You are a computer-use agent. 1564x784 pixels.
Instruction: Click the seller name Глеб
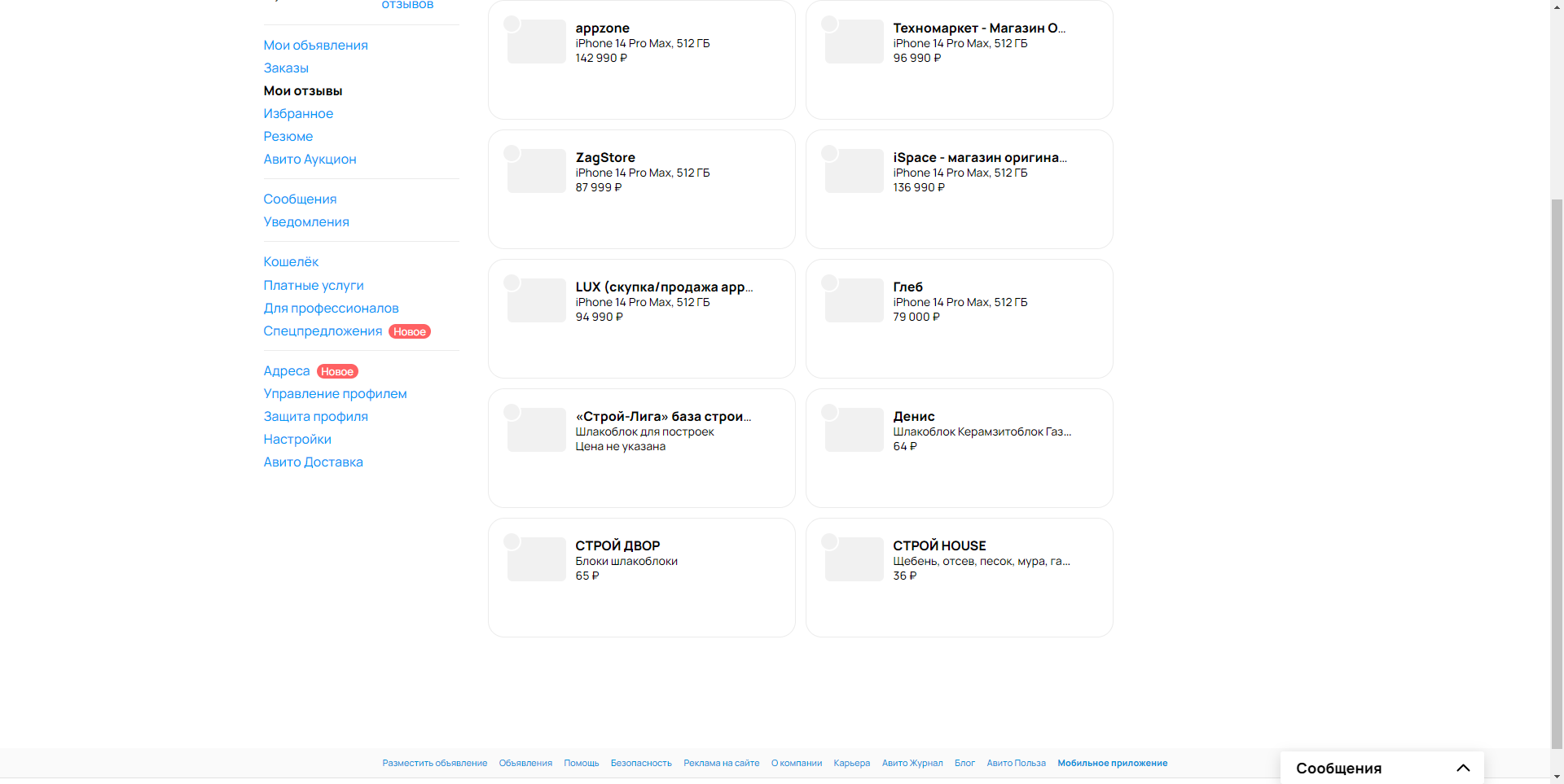[907, 287]
